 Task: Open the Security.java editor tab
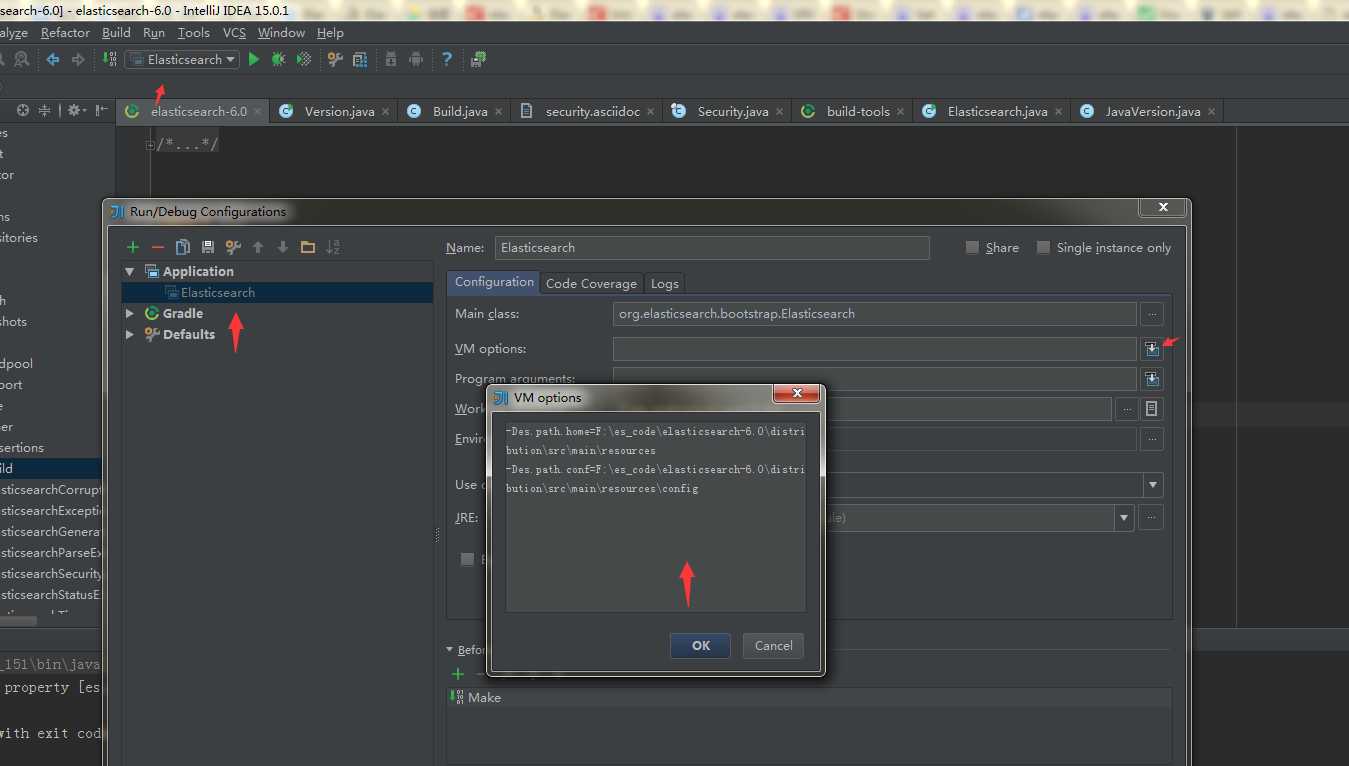[727, 111]
